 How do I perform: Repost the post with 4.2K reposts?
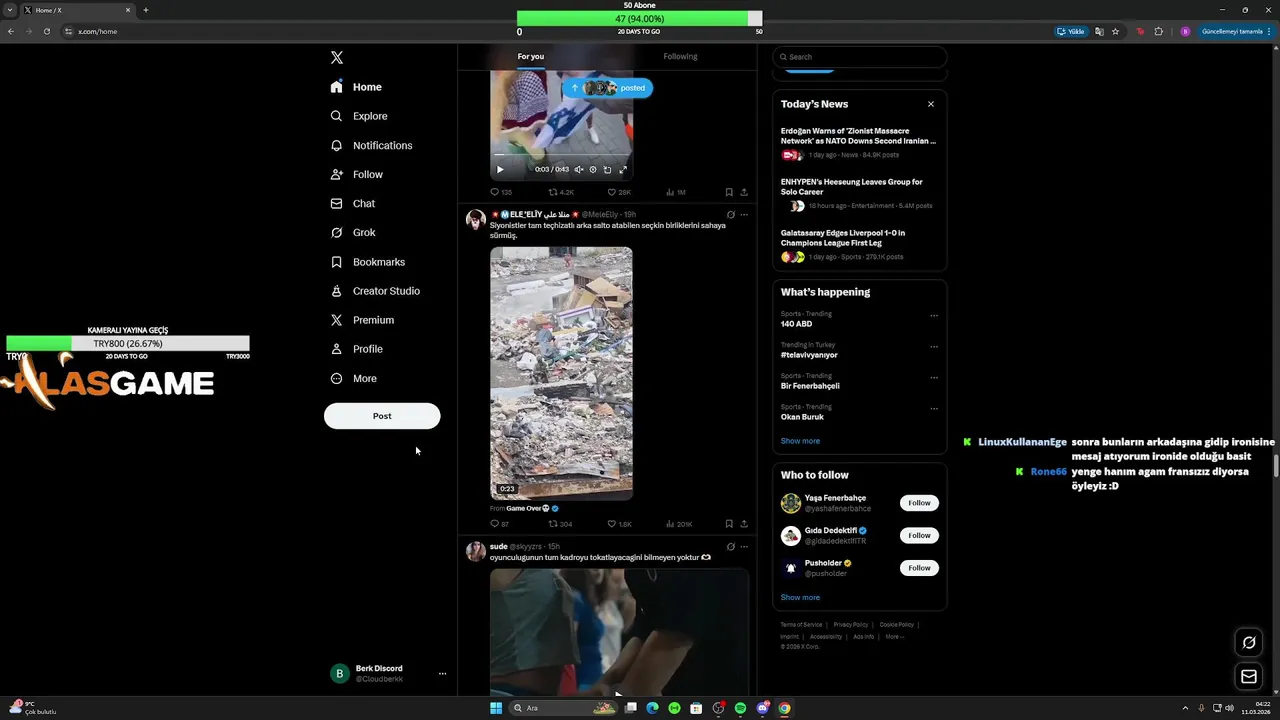[561, 192]
